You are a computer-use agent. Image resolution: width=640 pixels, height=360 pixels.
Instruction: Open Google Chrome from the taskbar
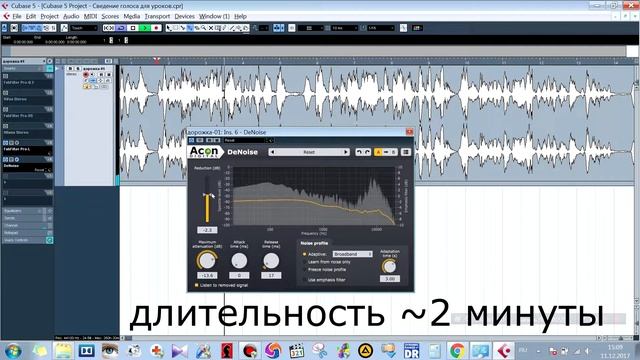point(457,351)
